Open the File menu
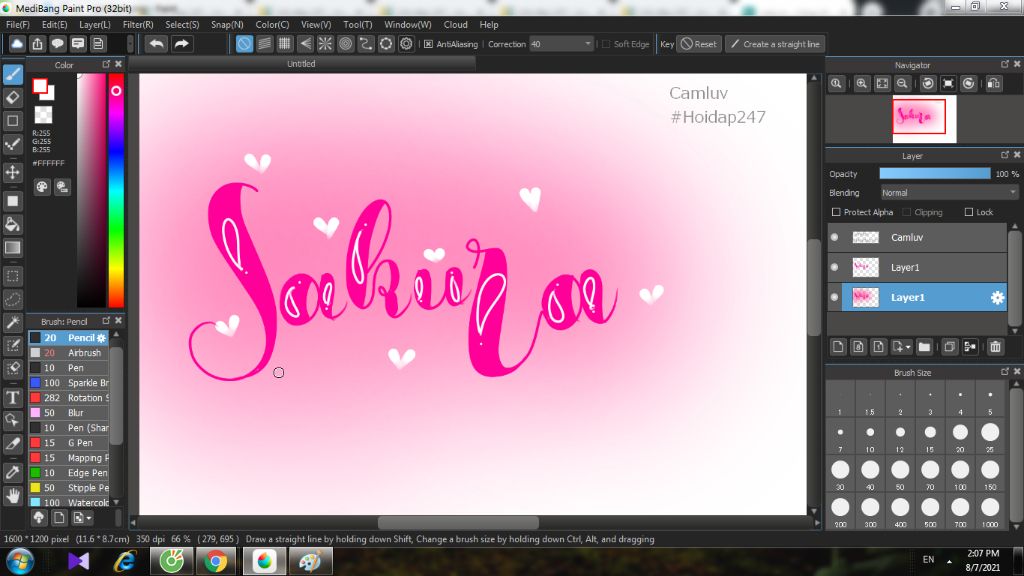Viewport: 1024px width, 576px height. [x=18, y=24]
